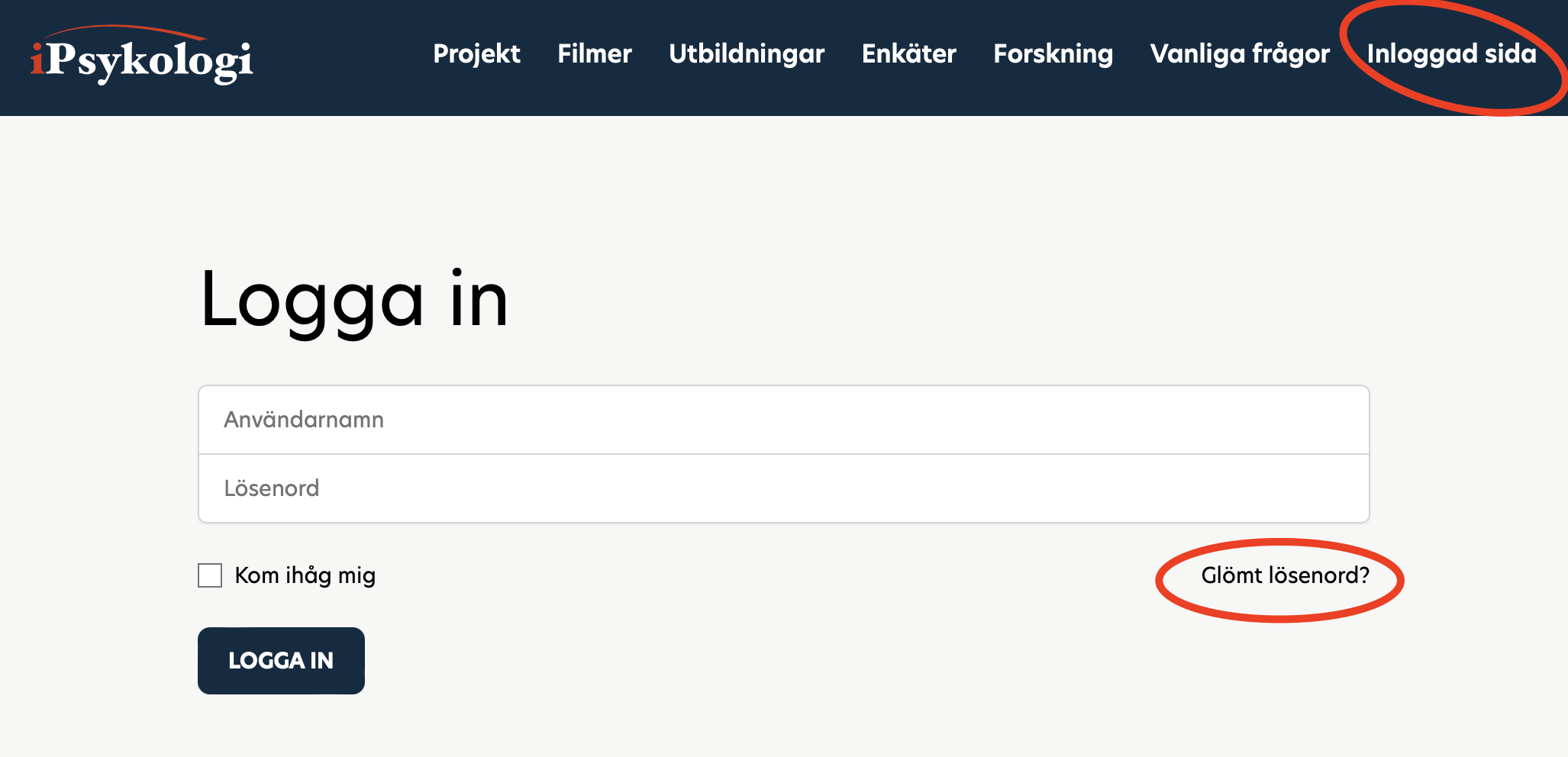Select Enkäter from the top navigation
This screenshot has width=1568, height=757.
coord(908,54)
